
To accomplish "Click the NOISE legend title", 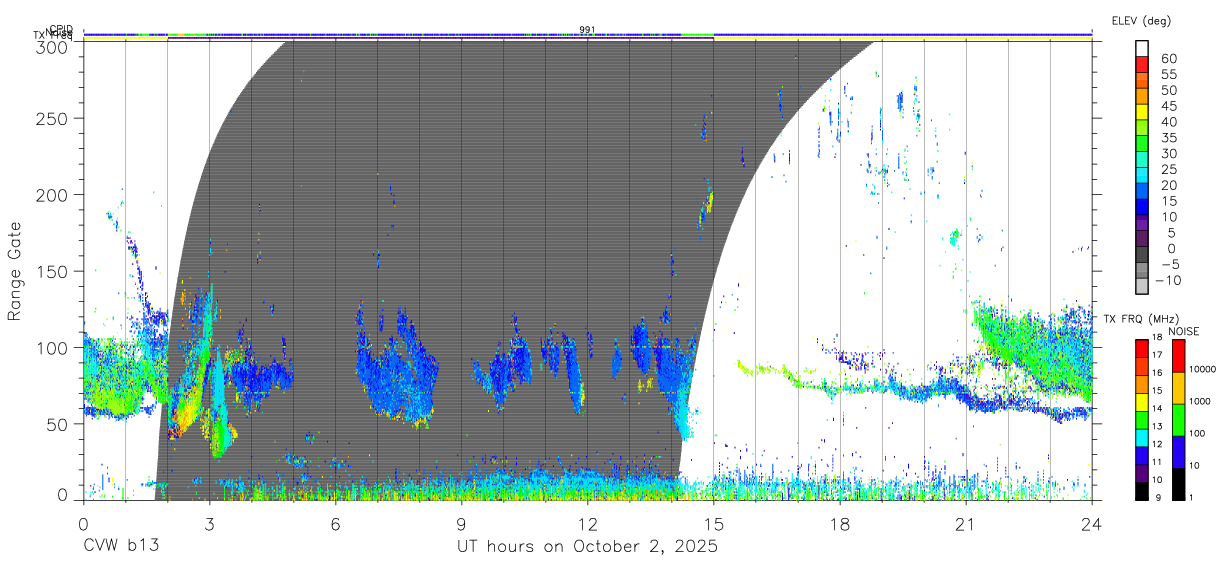I will click(x=1183, y=331).
